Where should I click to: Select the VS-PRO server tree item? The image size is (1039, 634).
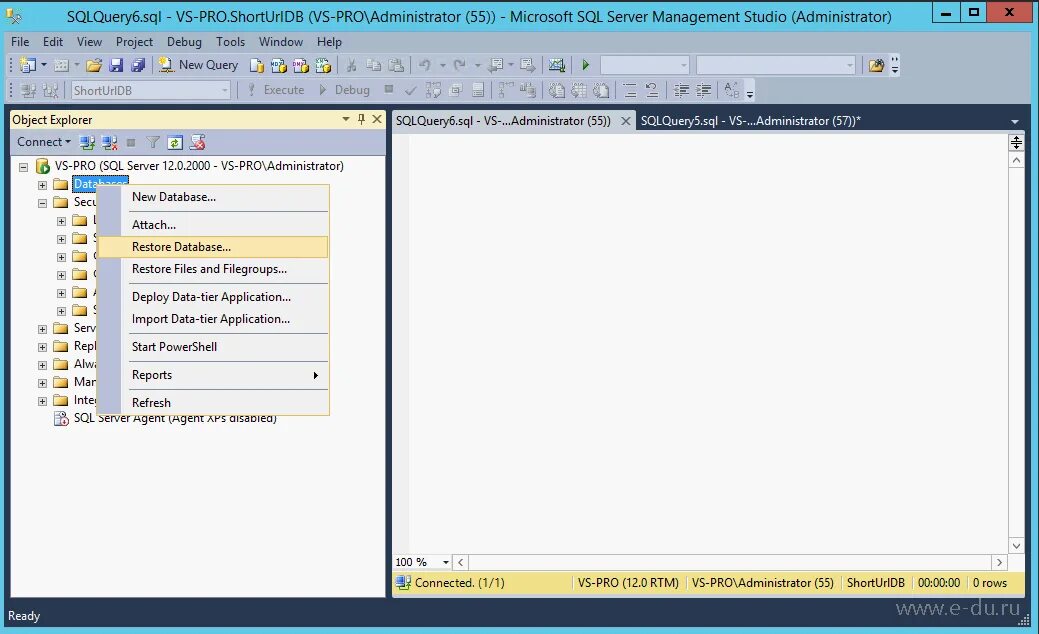pos(199,166)
